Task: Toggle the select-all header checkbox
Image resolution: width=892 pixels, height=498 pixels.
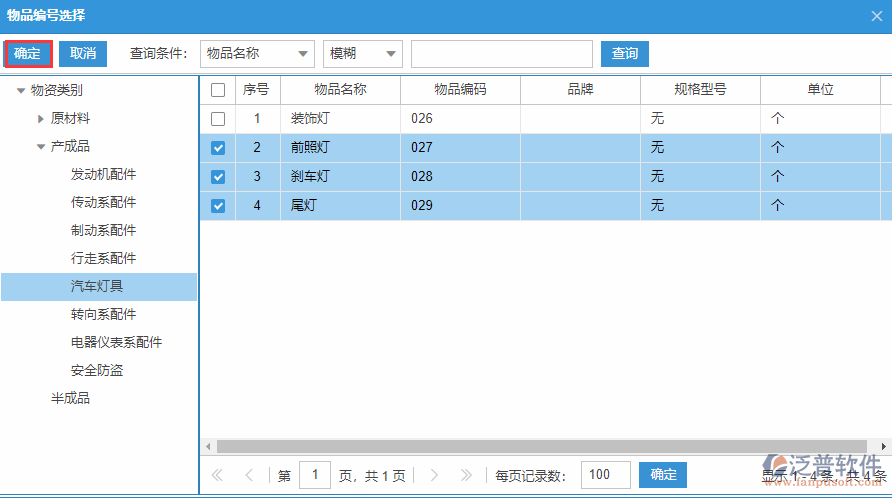Action: 218,90
